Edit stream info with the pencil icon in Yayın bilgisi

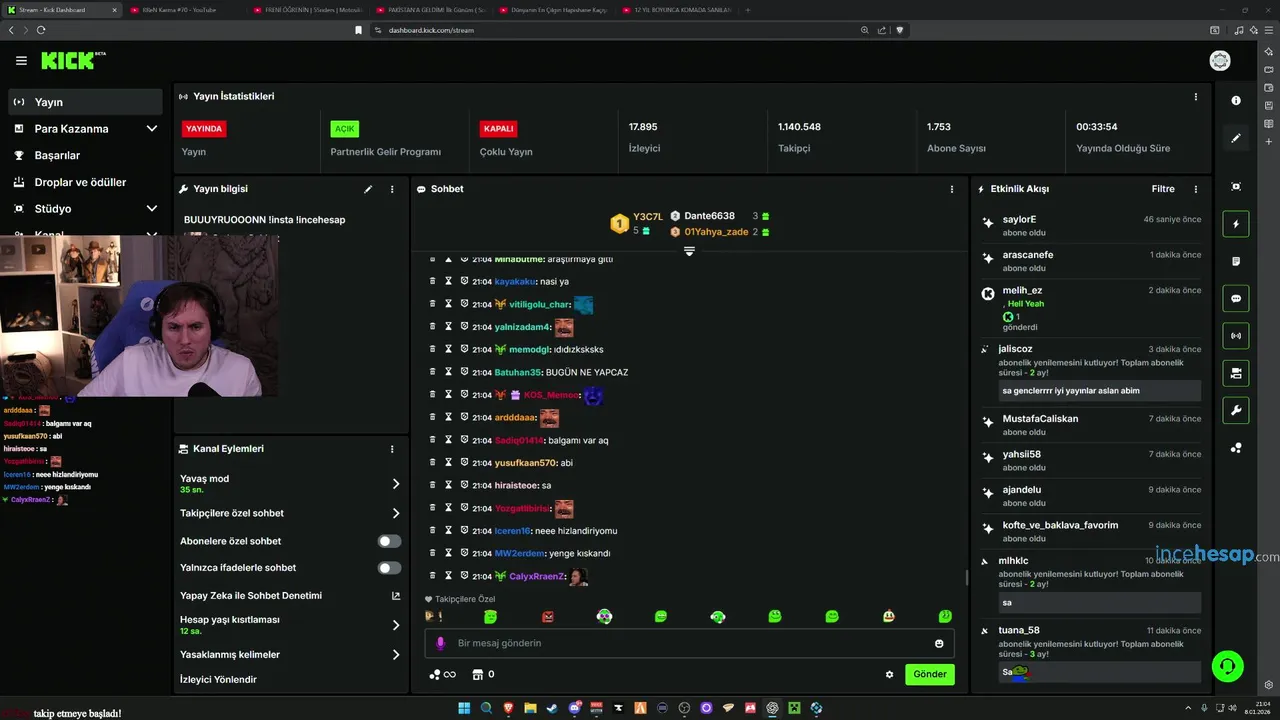point(368,189)
